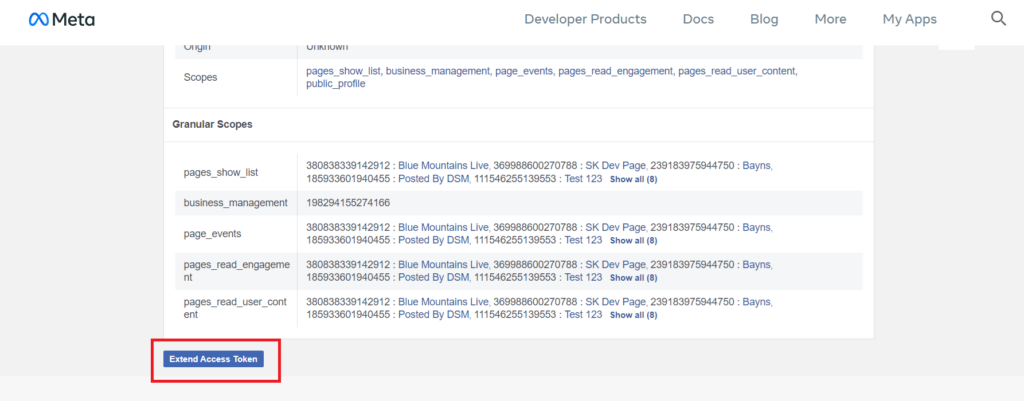
Task: Select the business_management row label
Action: click(x=236, y=203)
